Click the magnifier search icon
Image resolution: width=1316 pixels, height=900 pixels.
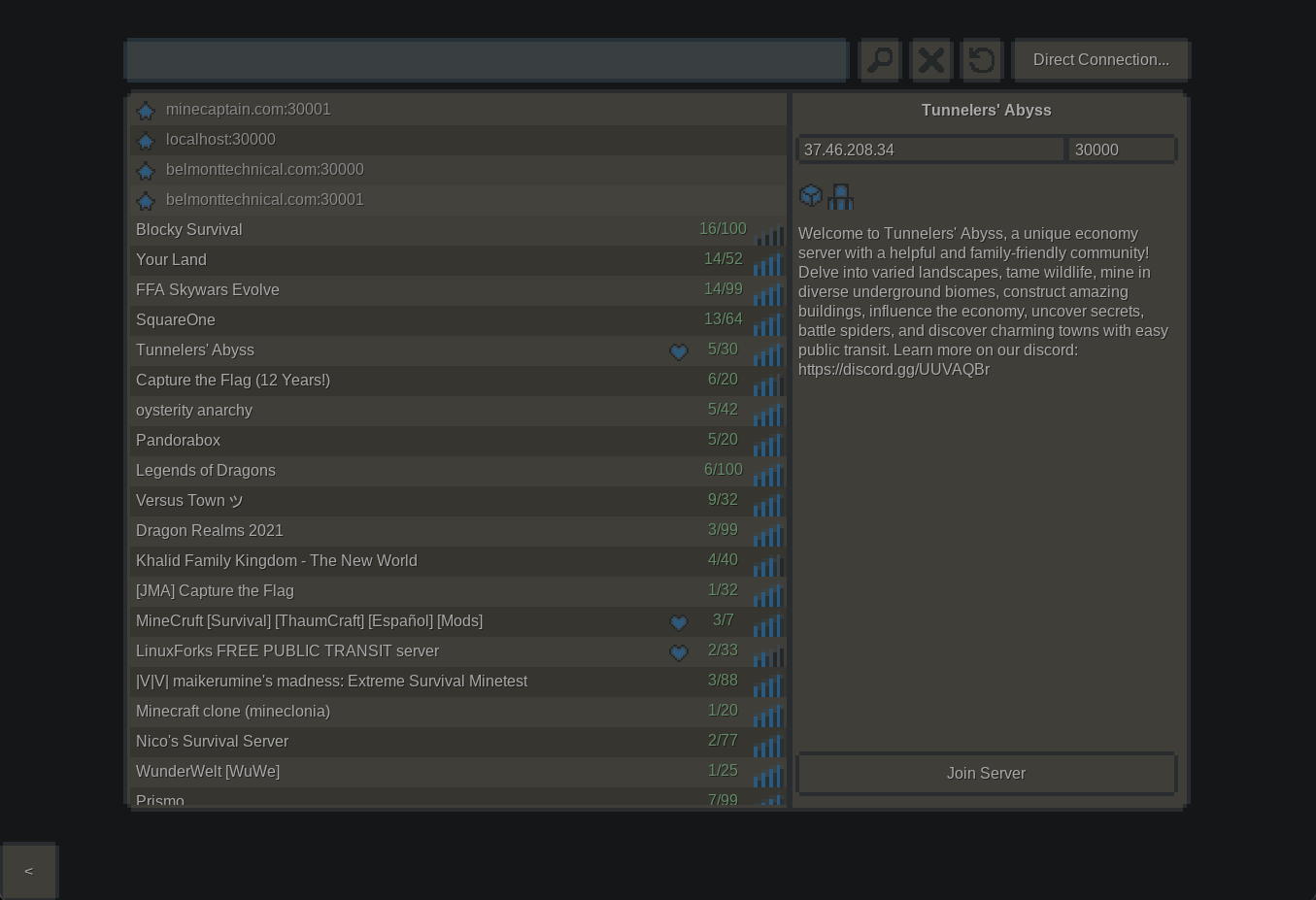[880, 60]
